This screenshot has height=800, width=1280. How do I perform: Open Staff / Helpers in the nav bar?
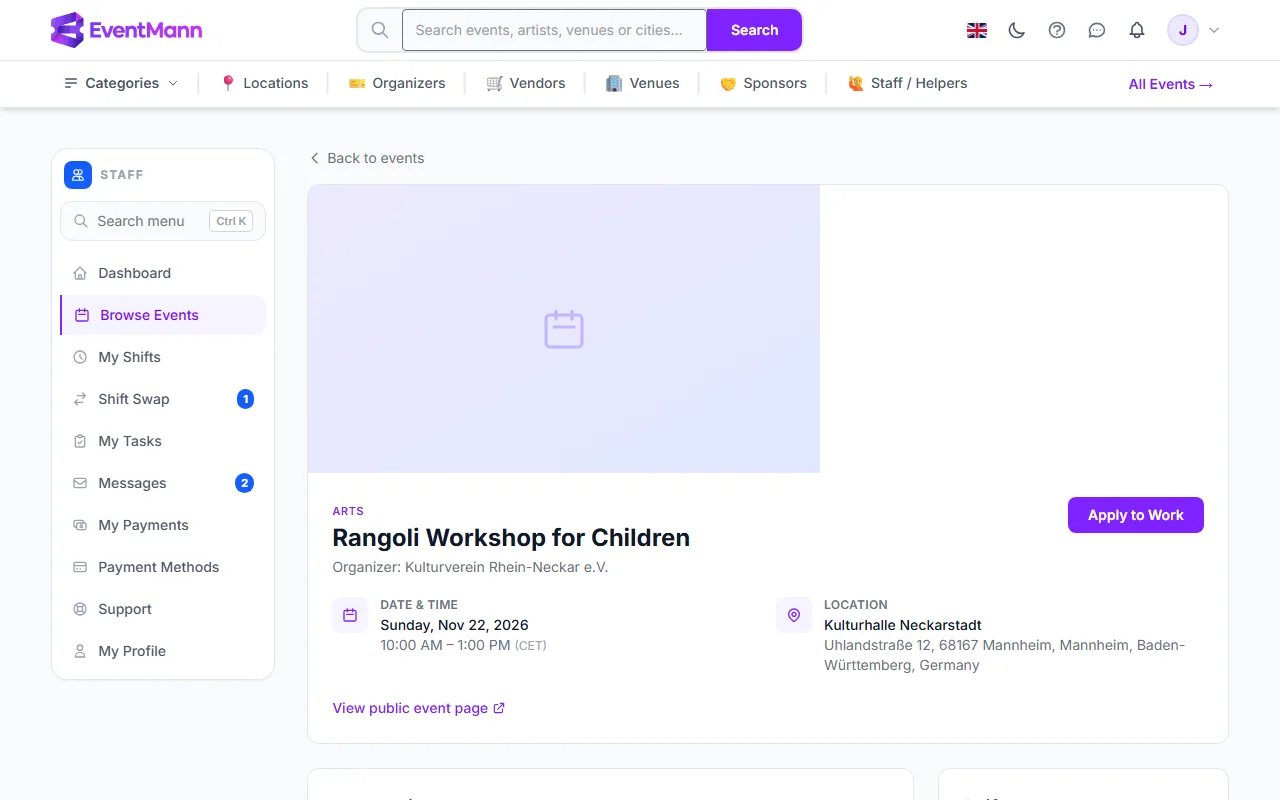coord(908,83)
